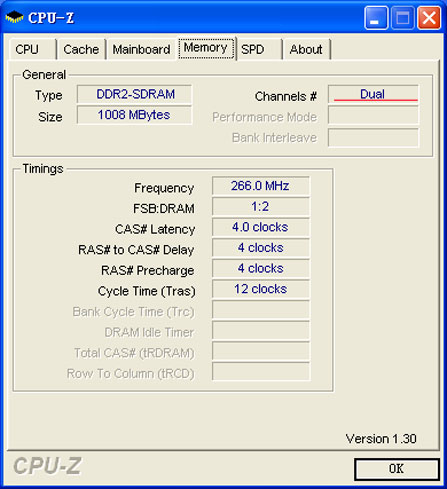Click the CPU-Z logo text at bottom
The height and width of the screenshot is (489, 447).
tap(47, 465)
